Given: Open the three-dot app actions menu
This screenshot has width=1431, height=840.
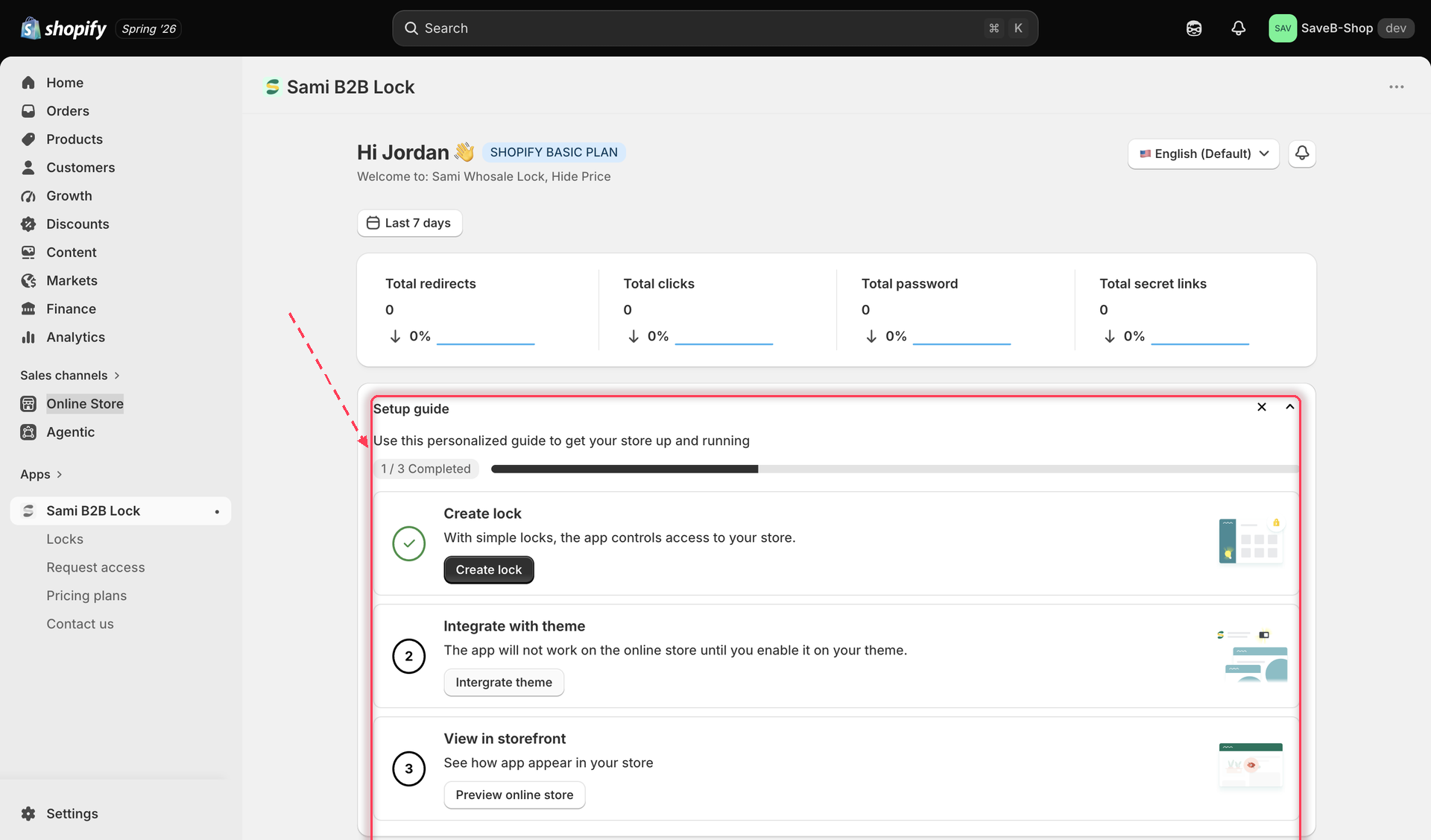Looking at the screenshot, I should click(1396, 87).
